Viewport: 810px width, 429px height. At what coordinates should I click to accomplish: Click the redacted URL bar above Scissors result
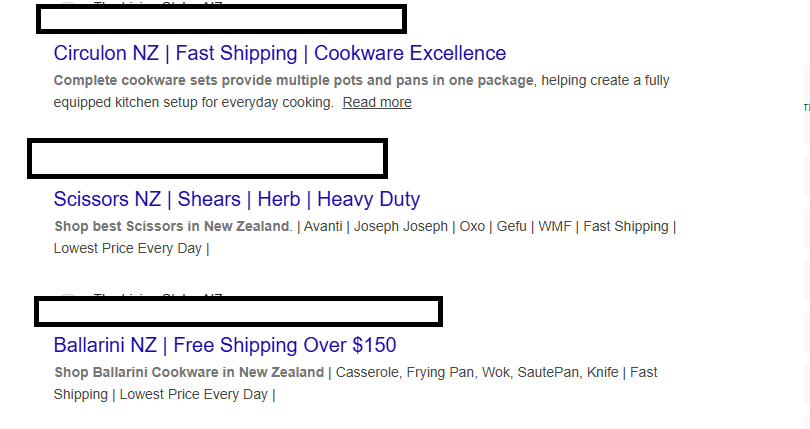[x=207, y=159]
